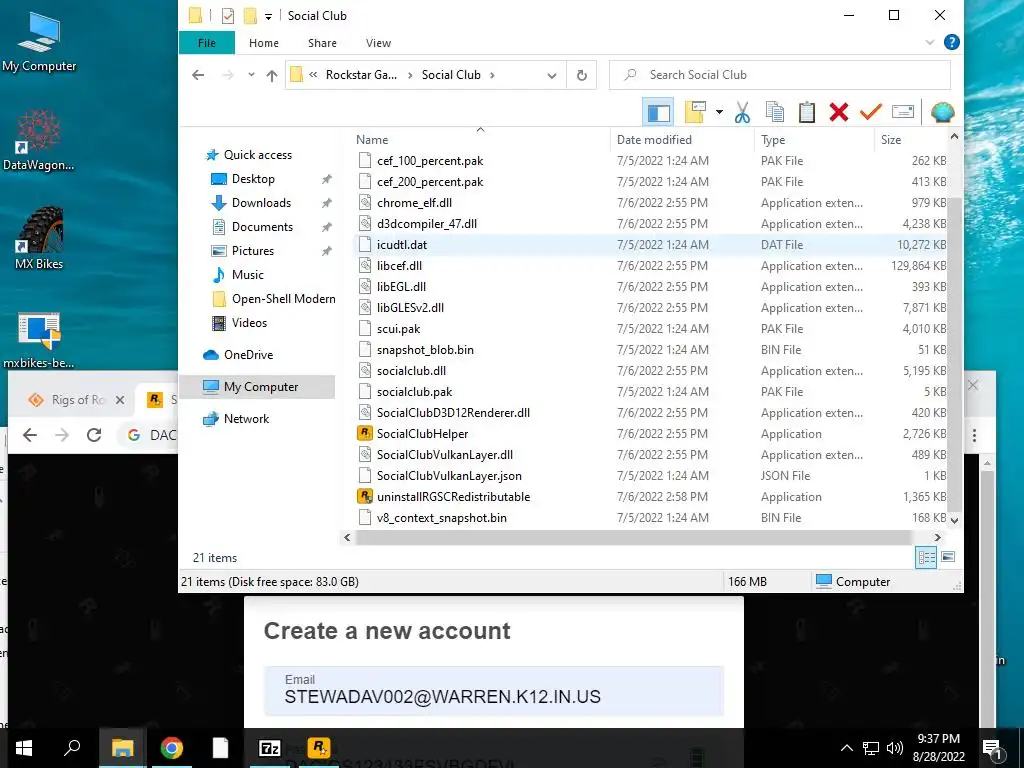Select Quick access in navigation pane
This screenshot has width=1024, height=768.
[257, 155]
